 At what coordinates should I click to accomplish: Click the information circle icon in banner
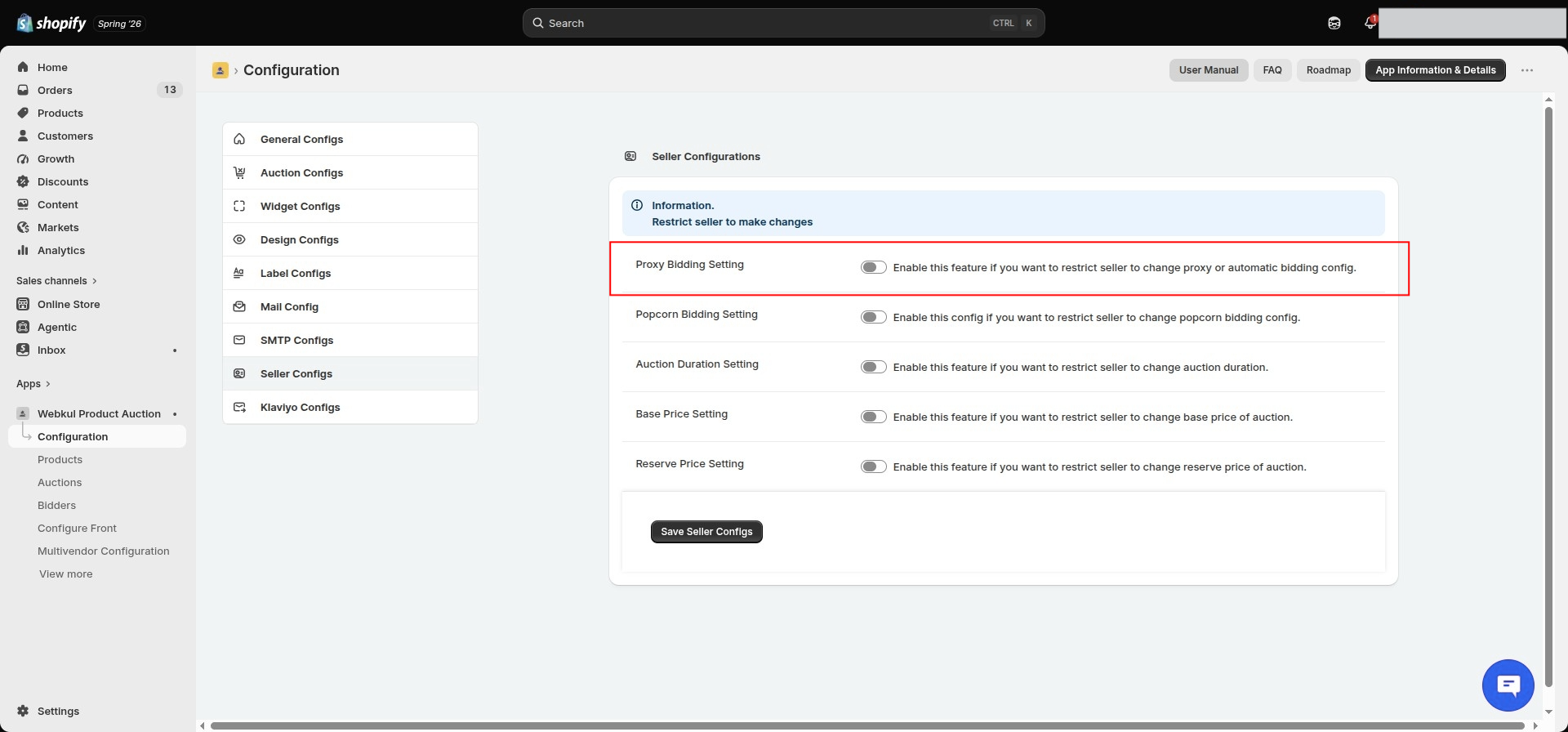click(637, 205)
